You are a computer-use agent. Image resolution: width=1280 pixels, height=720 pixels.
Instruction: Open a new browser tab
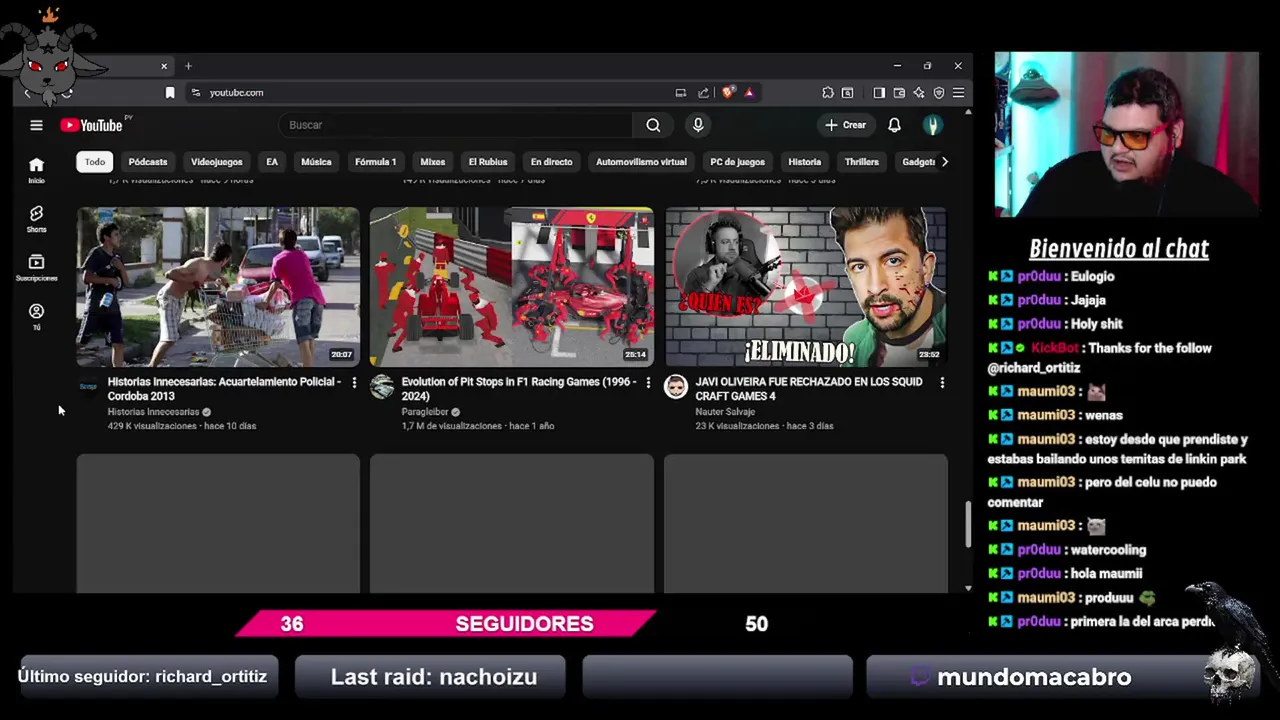[188, 66]
